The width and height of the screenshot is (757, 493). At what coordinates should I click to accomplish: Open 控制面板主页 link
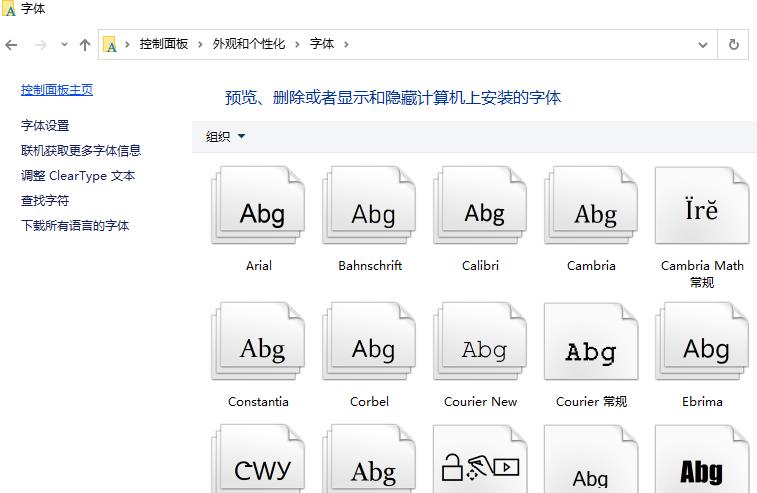(x=56, y=90)
